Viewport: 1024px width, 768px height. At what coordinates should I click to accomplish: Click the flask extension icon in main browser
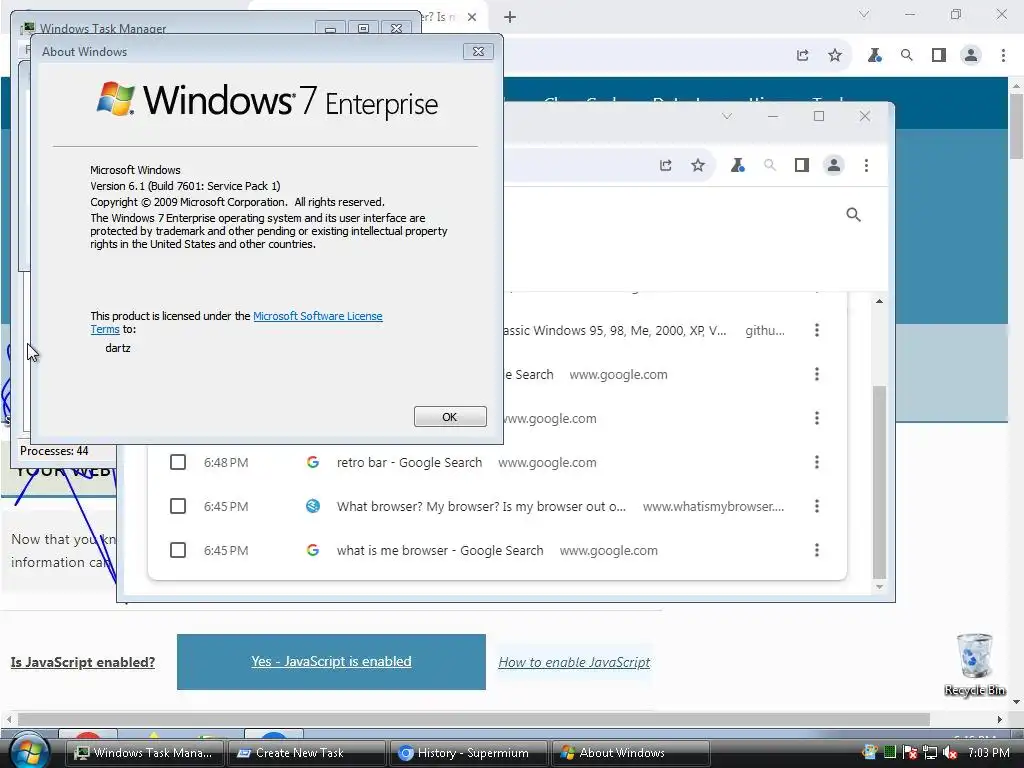click(x=874, y=56)
